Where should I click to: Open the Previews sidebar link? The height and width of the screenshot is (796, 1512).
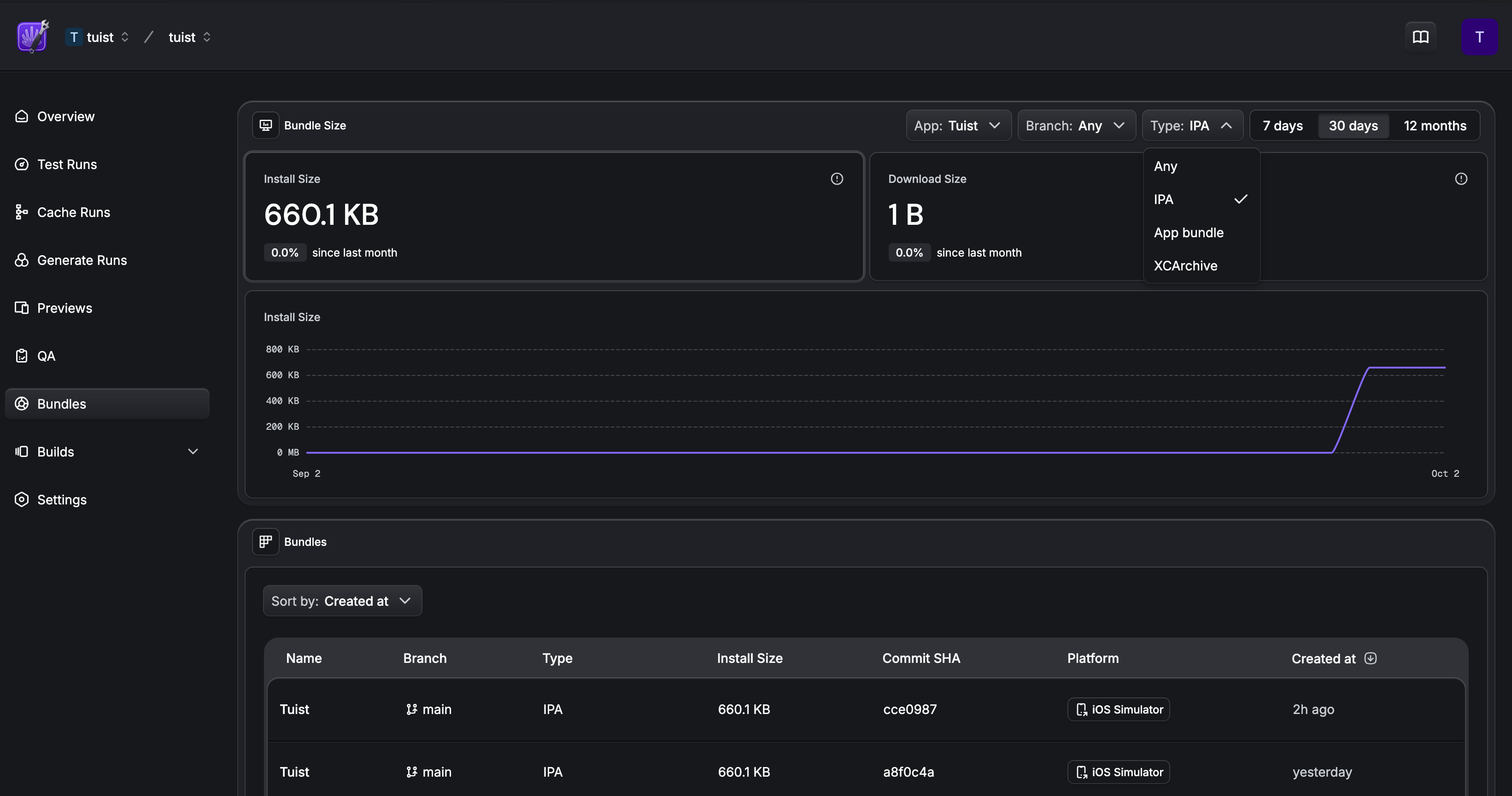tap(64, 308)
